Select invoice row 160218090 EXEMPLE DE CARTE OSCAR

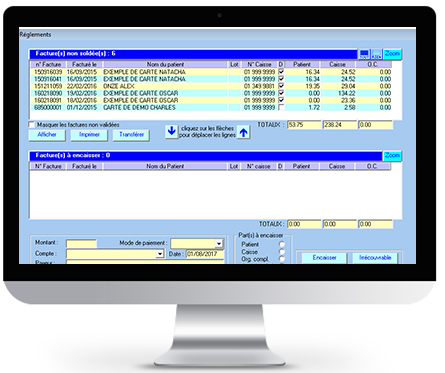click(x=211, y=93)
